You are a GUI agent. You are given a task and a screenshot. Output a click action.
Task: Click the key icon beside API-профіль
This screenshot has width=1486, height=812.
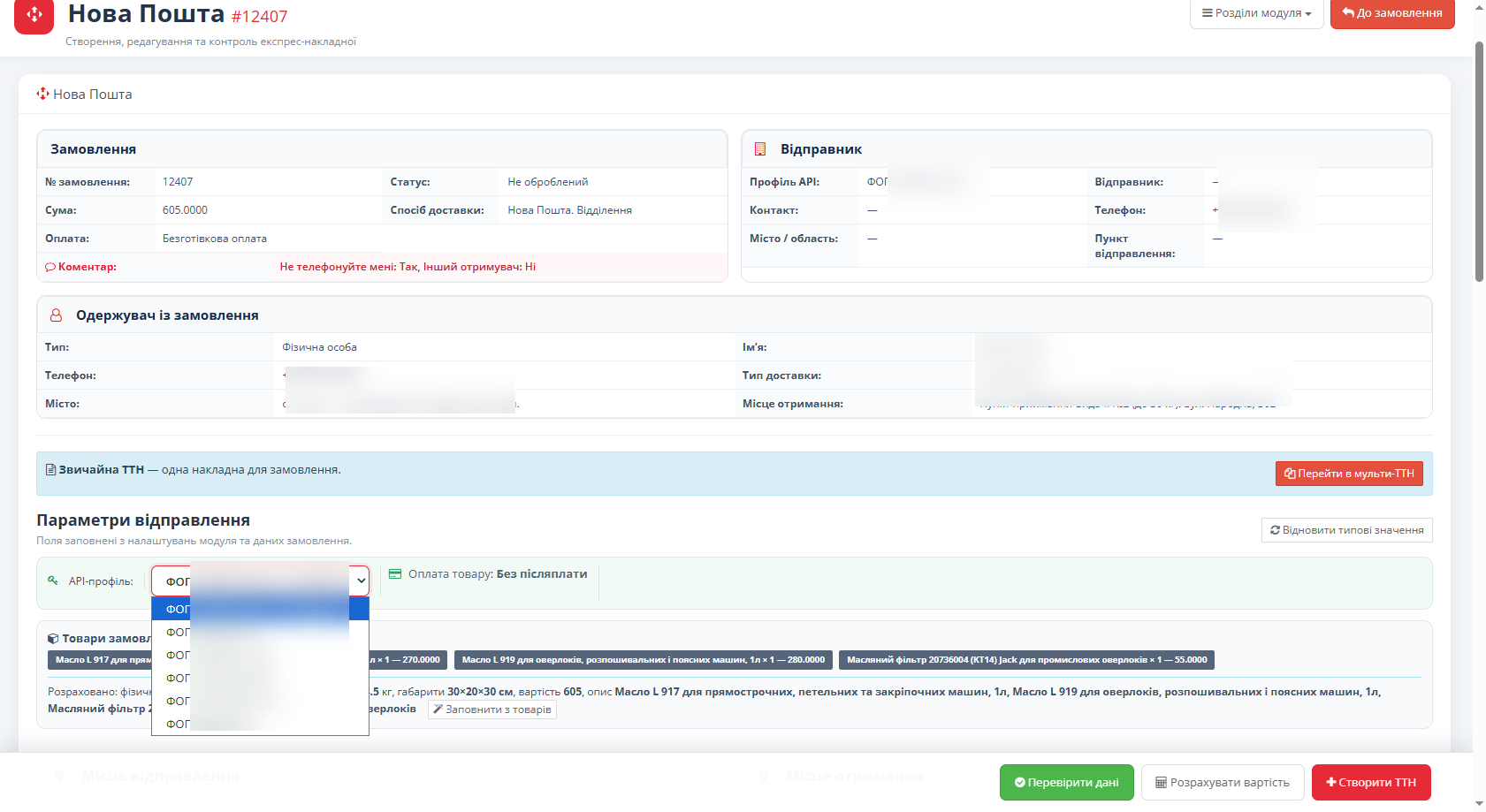pos(53,581)
